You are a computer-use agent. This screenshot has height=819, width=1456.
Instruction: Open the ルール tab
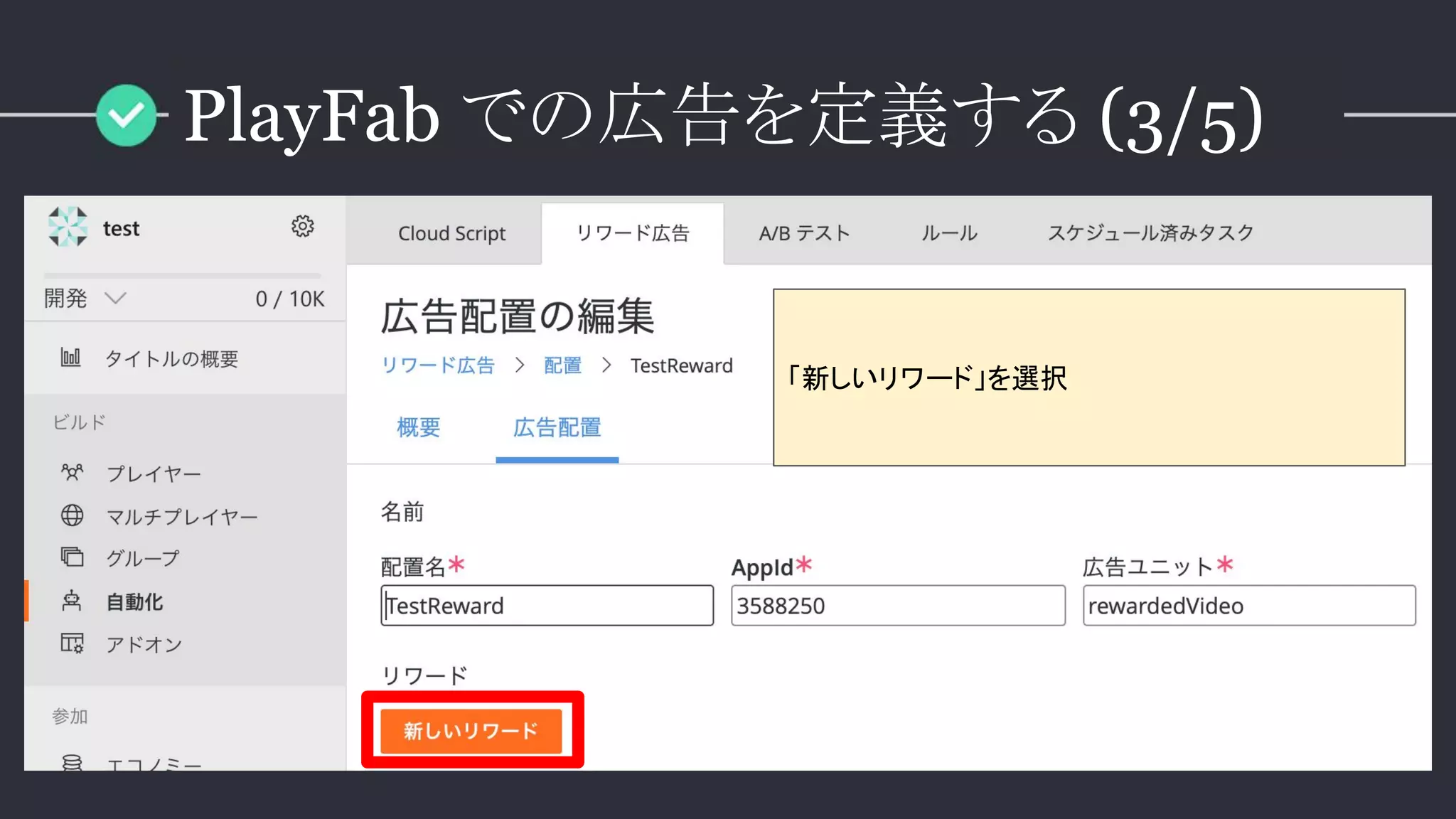[949, 233]
